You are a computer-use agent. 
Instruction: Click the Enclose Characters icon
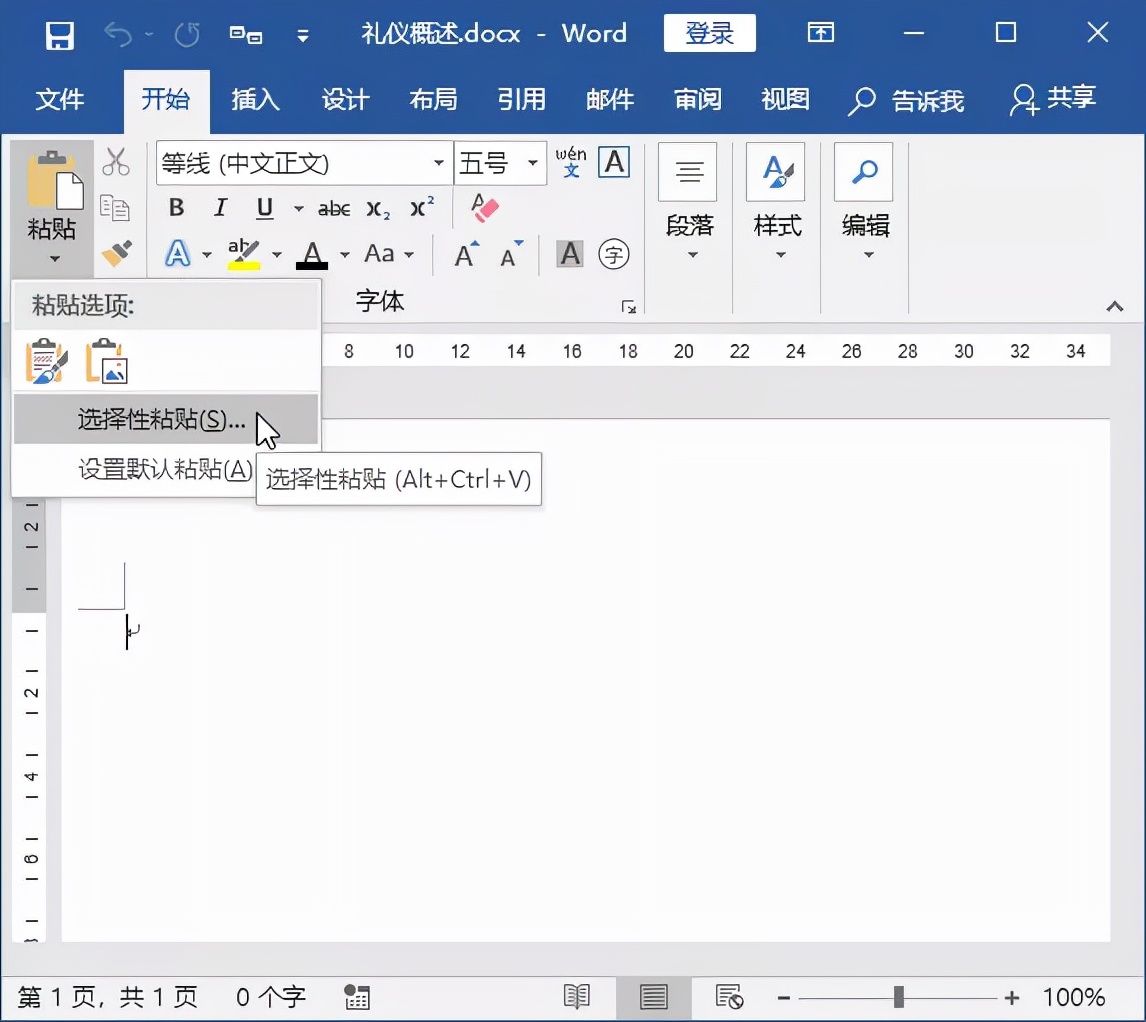(613, 253)
